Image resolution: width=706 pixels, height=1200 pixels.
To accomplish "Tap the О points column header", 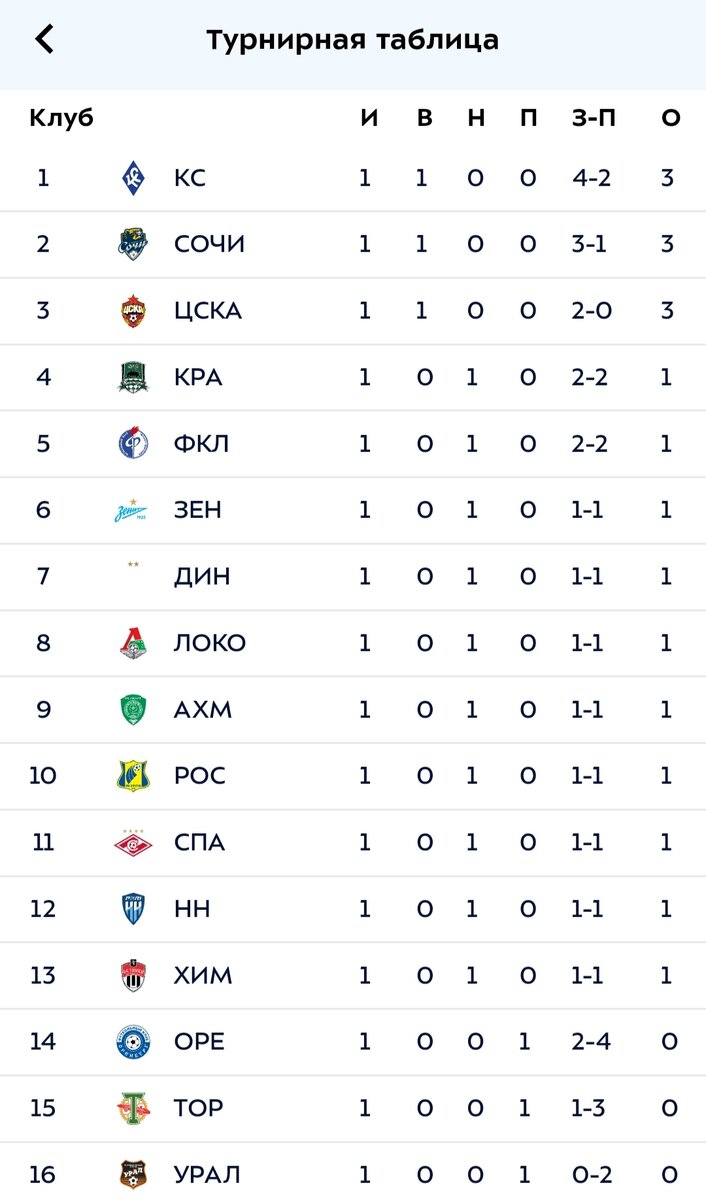I will (670, 118).
